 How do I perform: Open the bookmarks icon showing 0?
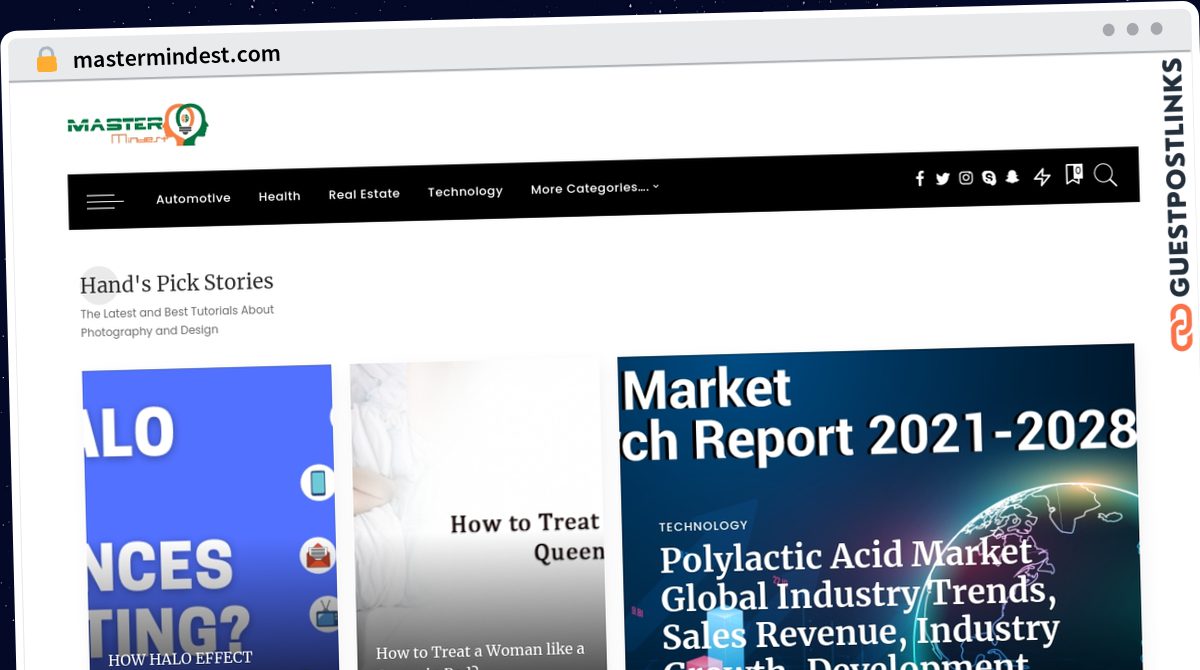1073,175
